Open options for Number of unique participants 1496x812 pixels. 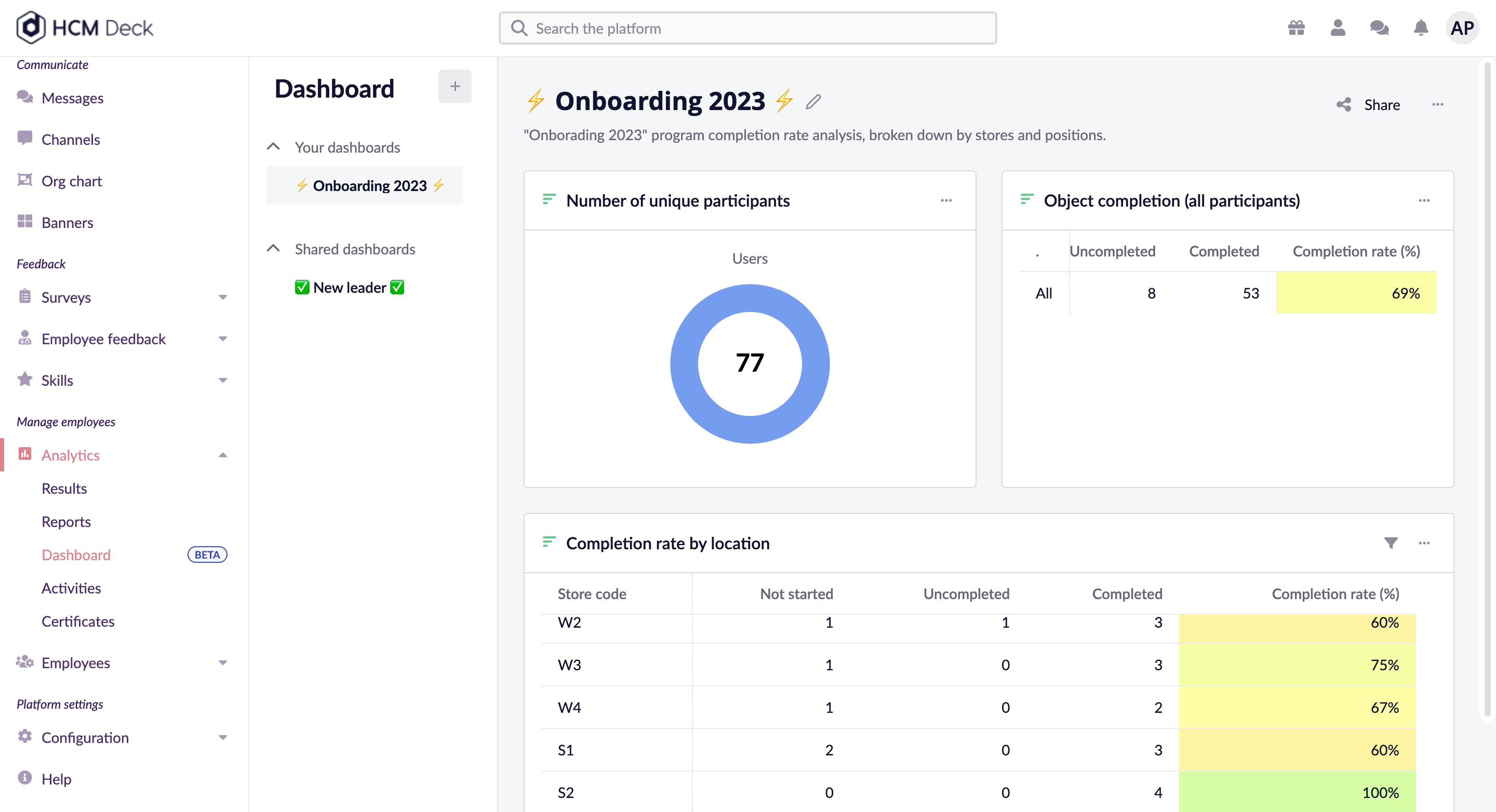946,200
